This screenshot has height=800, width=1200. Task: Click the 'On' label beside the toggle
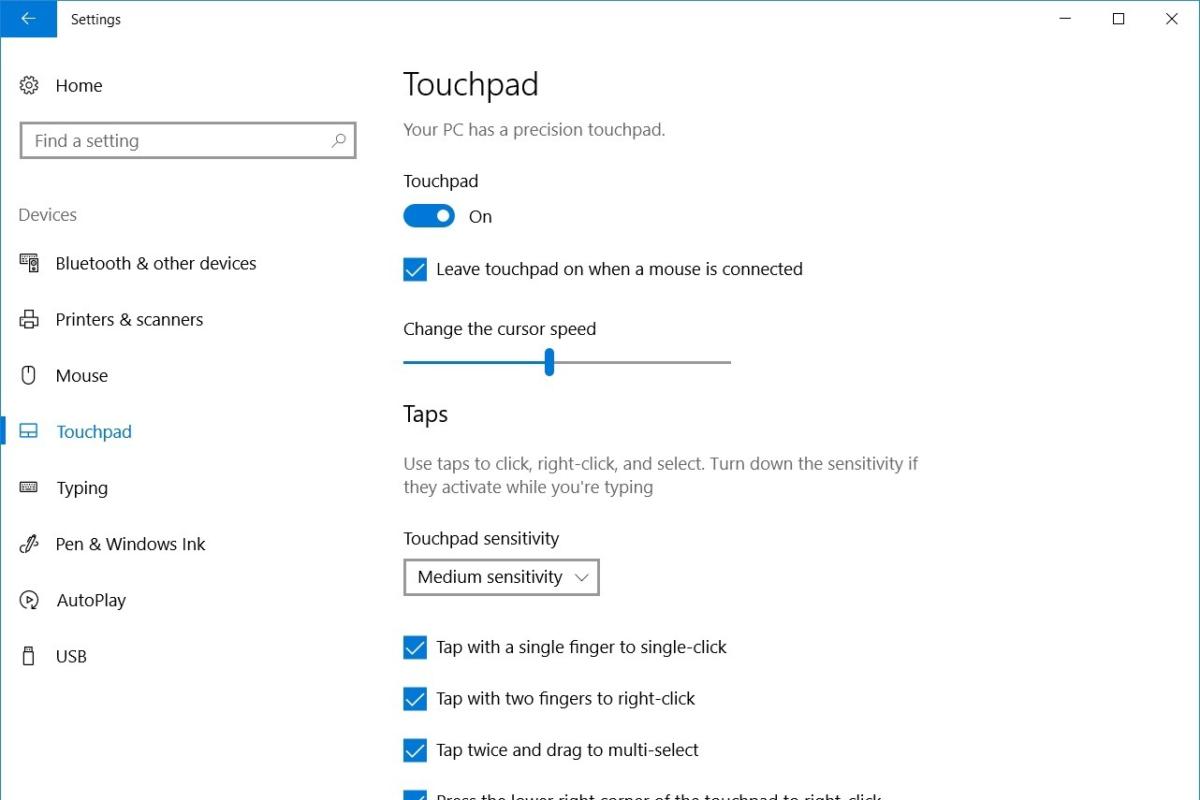tap(480, 217)
